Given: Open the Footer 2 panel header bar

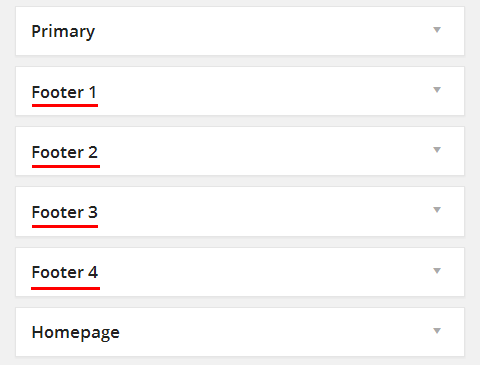Looking at the screenshot, I should [240, 151].
